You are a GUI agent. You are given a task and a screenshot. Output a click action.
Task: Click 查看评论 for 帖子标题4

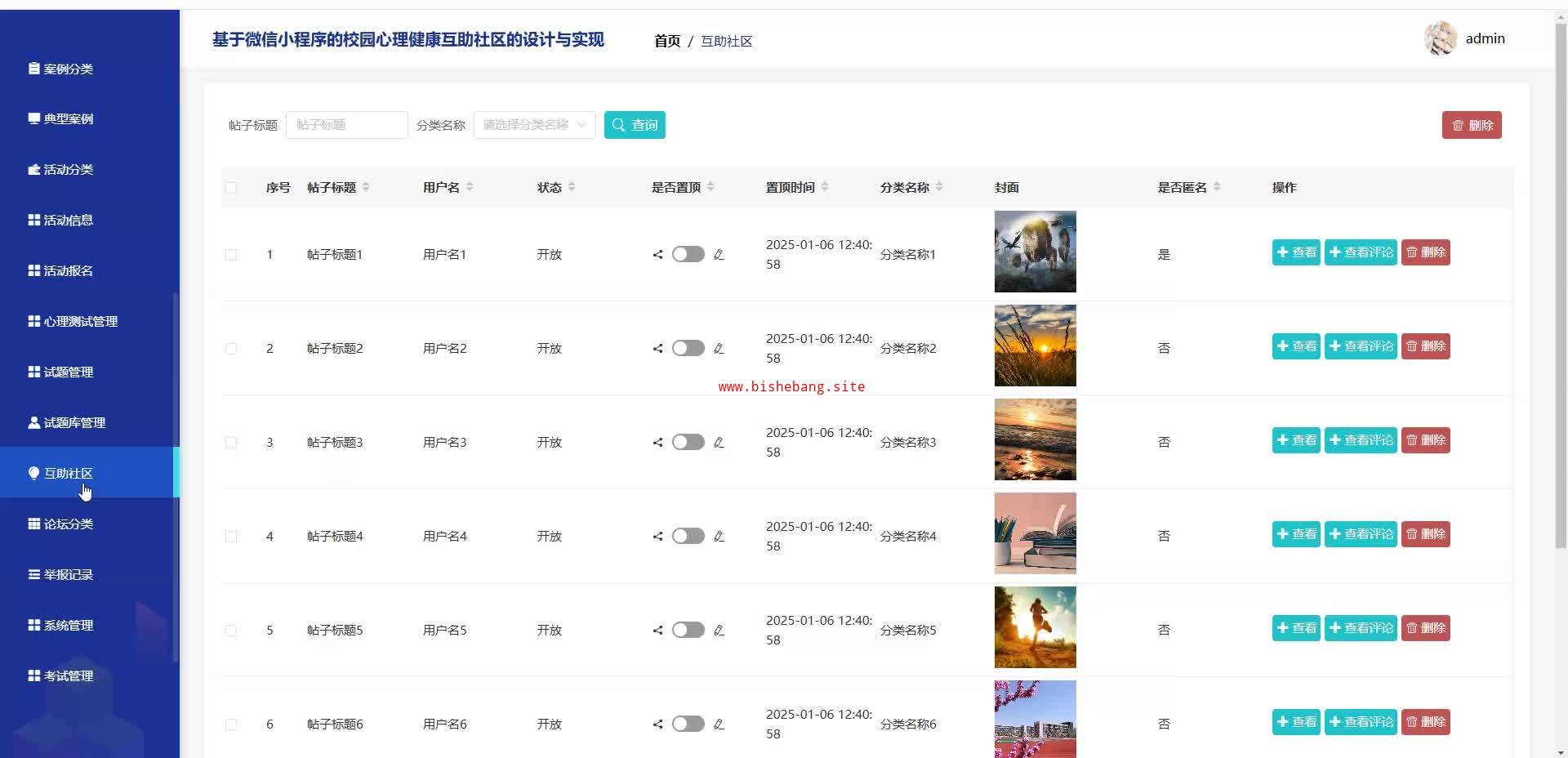pyautogui.click(x=1361, y=534)
